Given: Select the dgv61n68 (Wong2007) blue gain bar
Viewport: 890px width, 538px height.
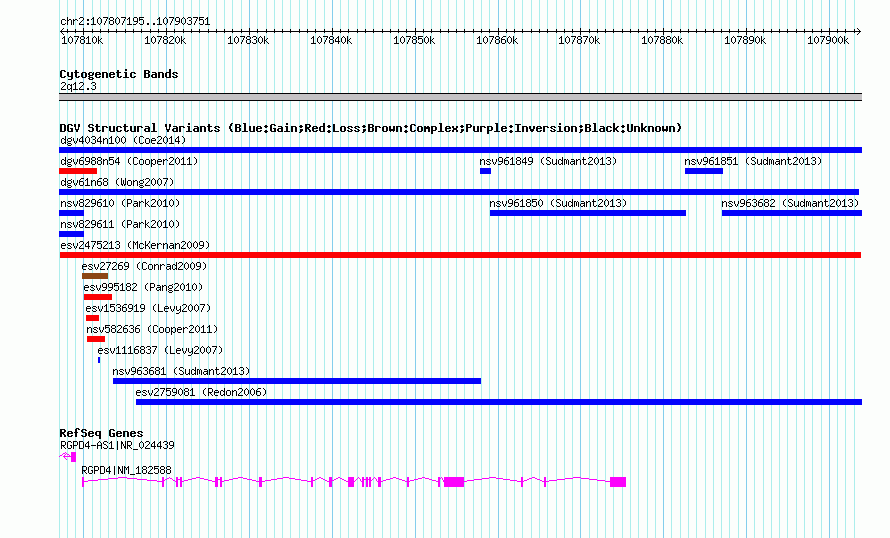Looking at the screenshot, I should tap(459, 192).
